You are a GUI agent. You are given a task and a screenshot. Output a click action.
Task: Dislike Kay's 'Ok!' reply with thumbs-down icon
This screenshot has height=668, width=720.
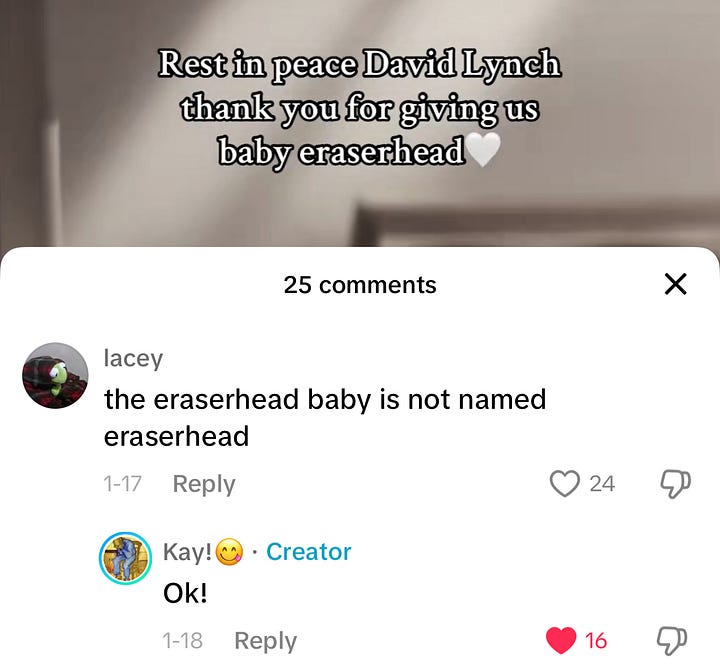(x=673, y=640)
